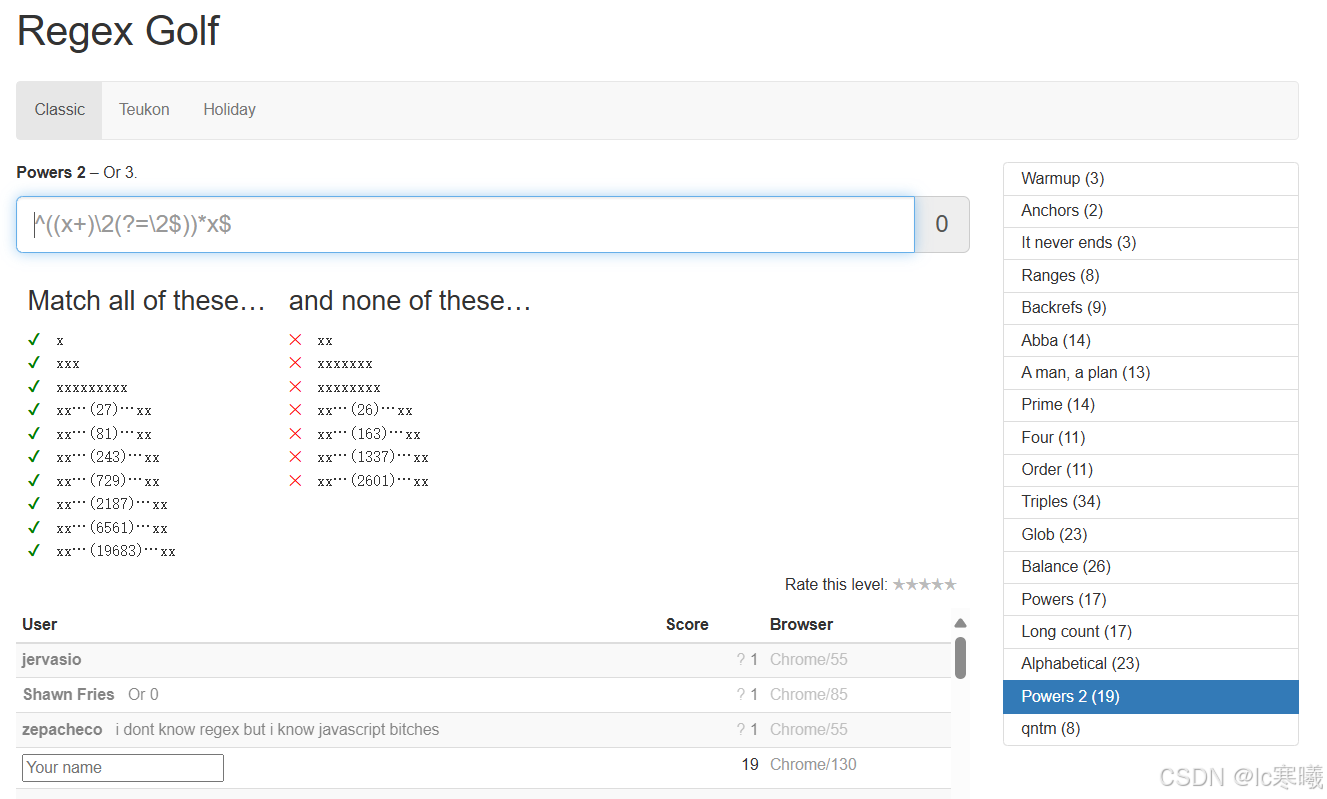The image size is (1327, 799).
Task: Click the Chrome/130 browser cell
Action: pyautogui.click(x=813, y=764)
